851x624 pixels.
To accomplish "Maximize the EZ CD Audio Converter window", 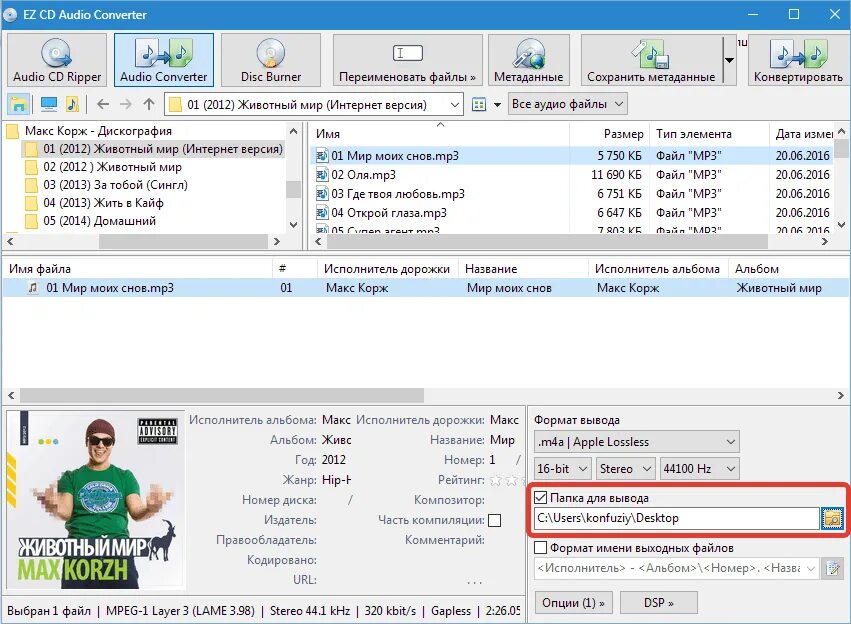I will pyautogui.click(x=793, y=14).
